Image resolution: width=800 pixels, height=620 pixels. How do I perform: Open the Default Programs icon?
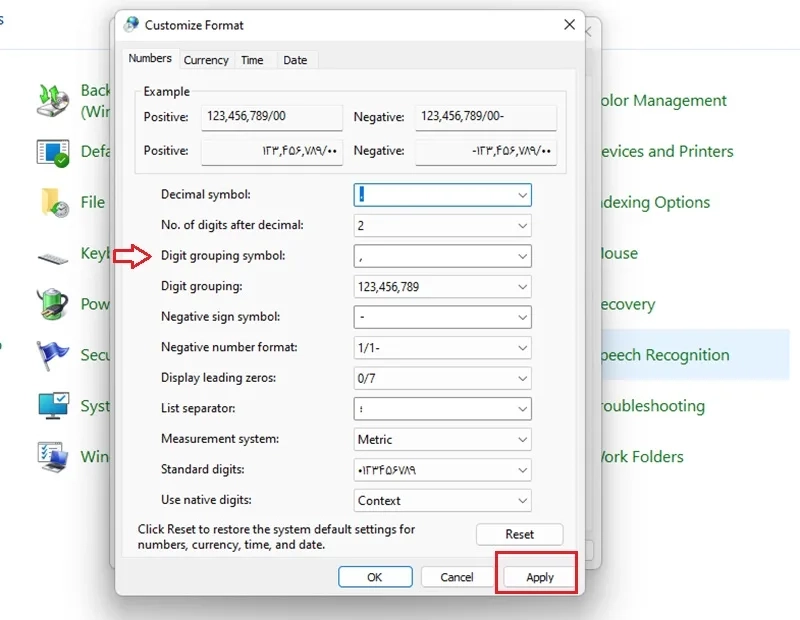pos(53,153)
